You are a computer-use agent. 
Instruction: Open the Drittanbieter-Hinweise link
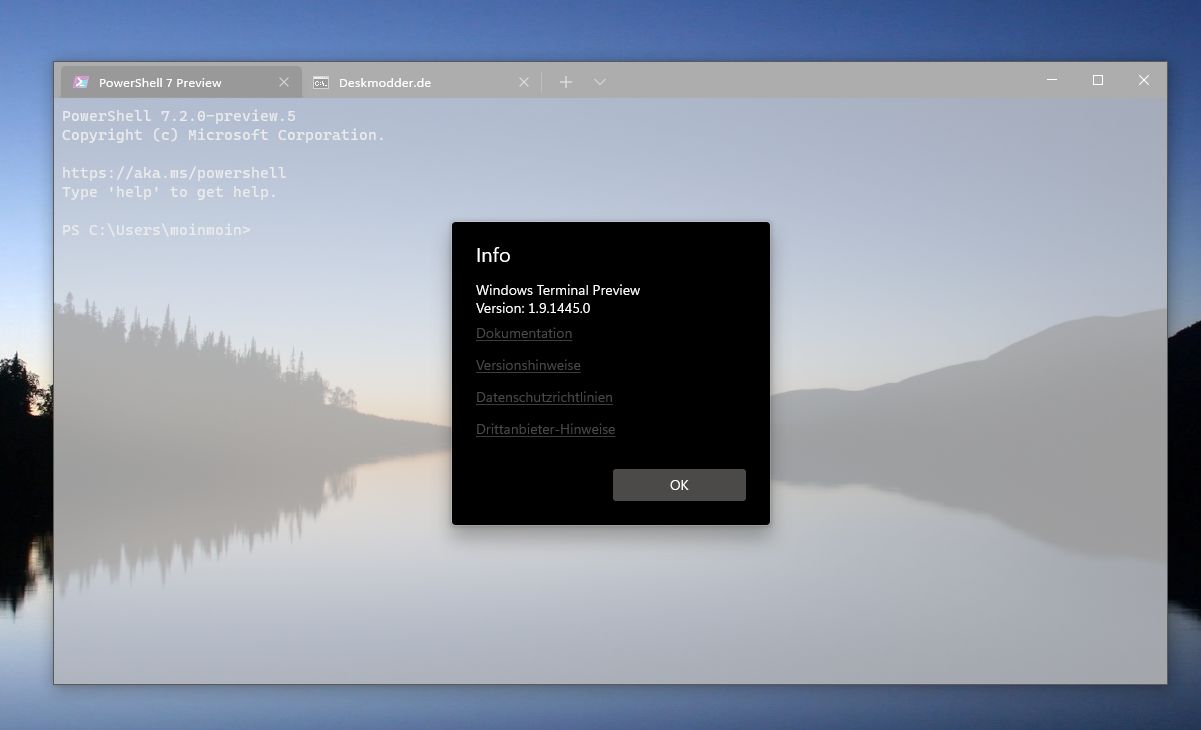545,429
